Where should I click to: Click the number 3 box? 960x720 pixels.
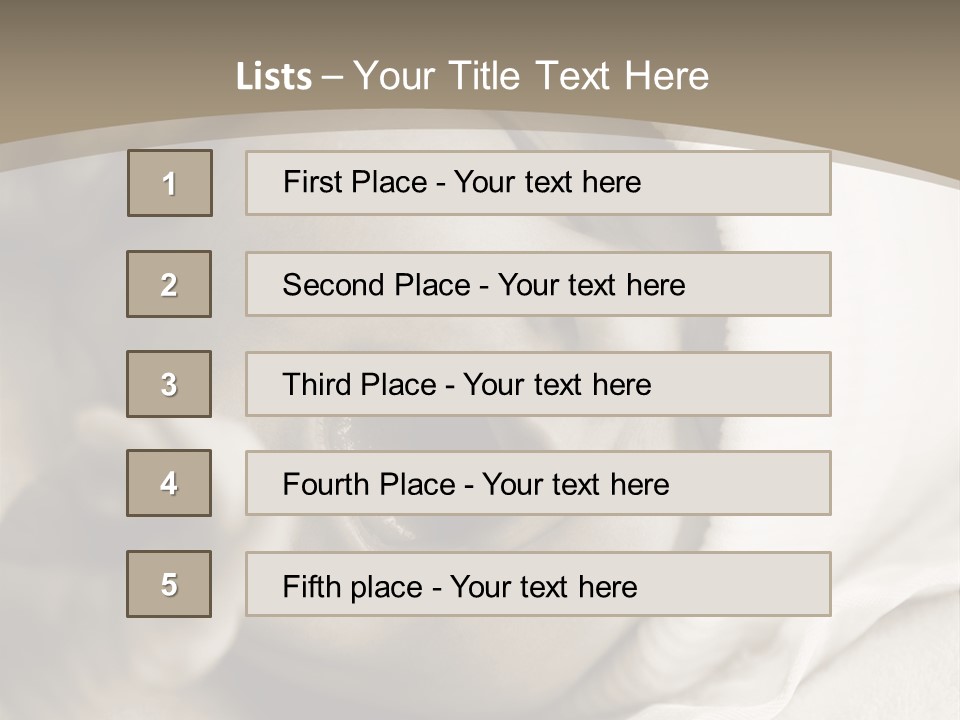pos(169,384)
